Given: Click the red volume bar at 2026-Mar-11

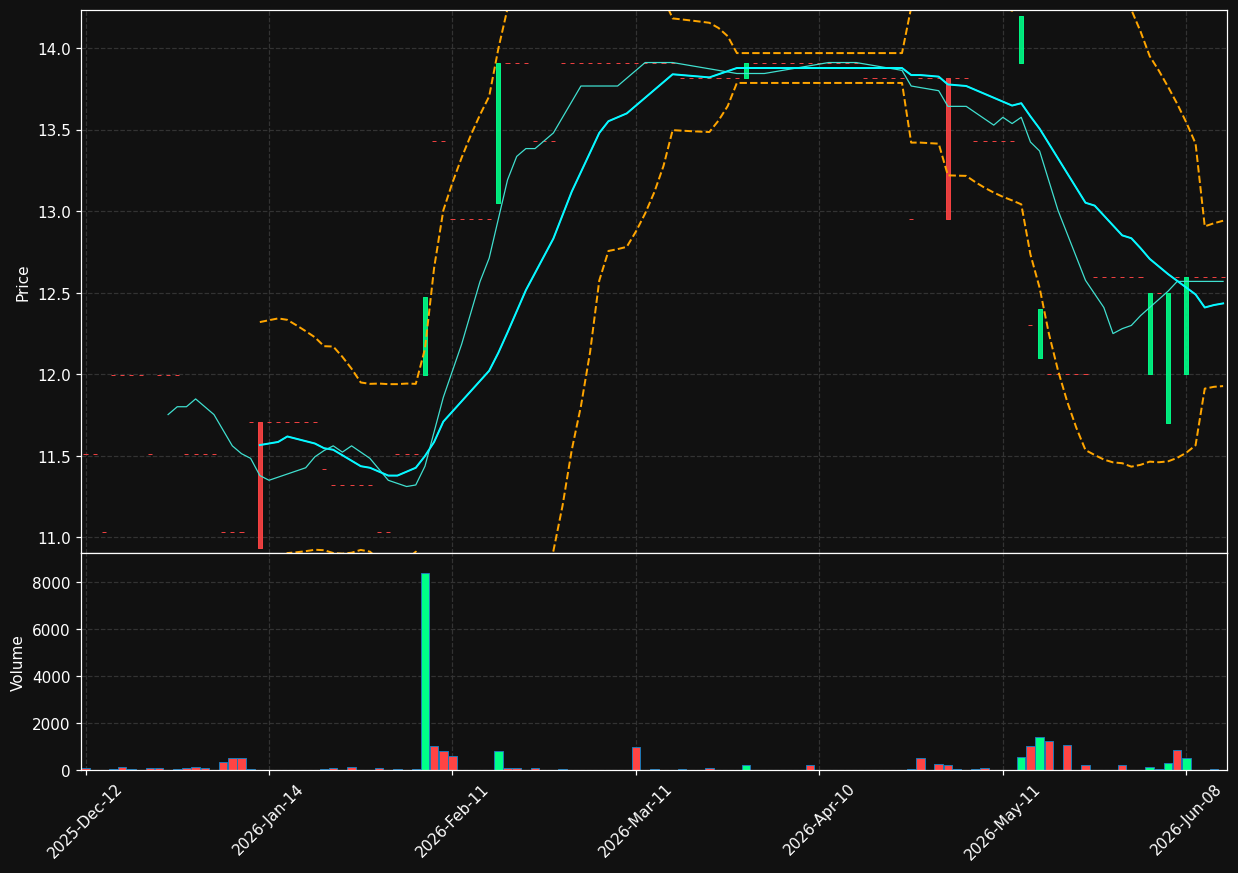Looking at the screenshot, I should coord(636,758).
